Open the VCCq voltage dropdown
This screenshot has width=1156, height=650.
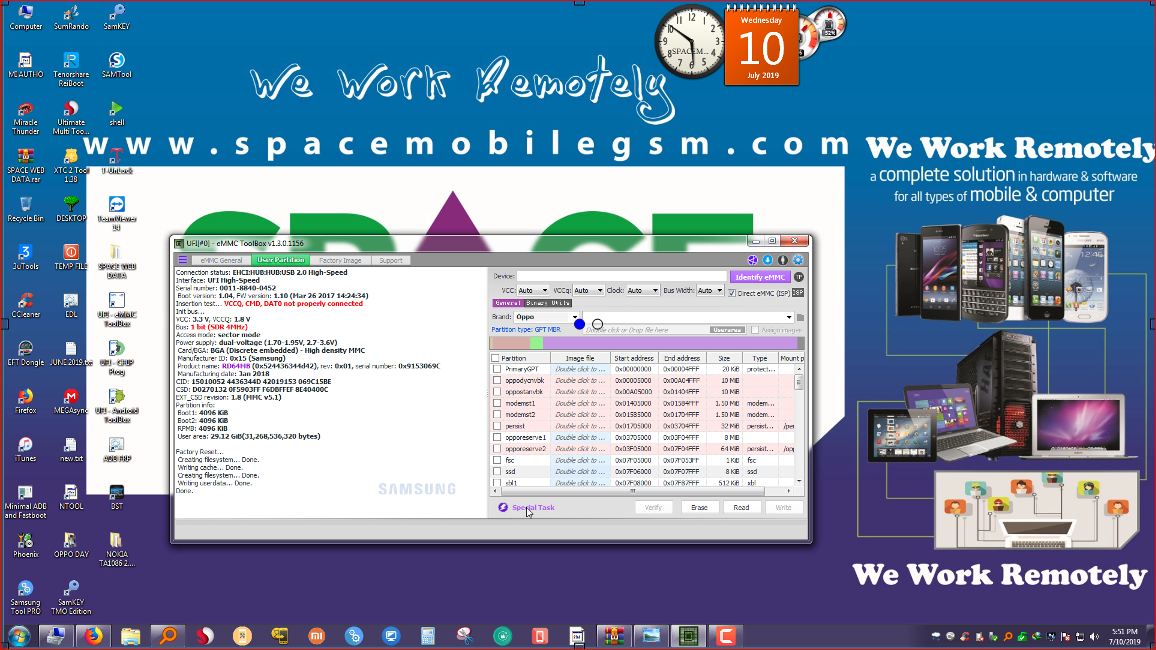[588, 290]
